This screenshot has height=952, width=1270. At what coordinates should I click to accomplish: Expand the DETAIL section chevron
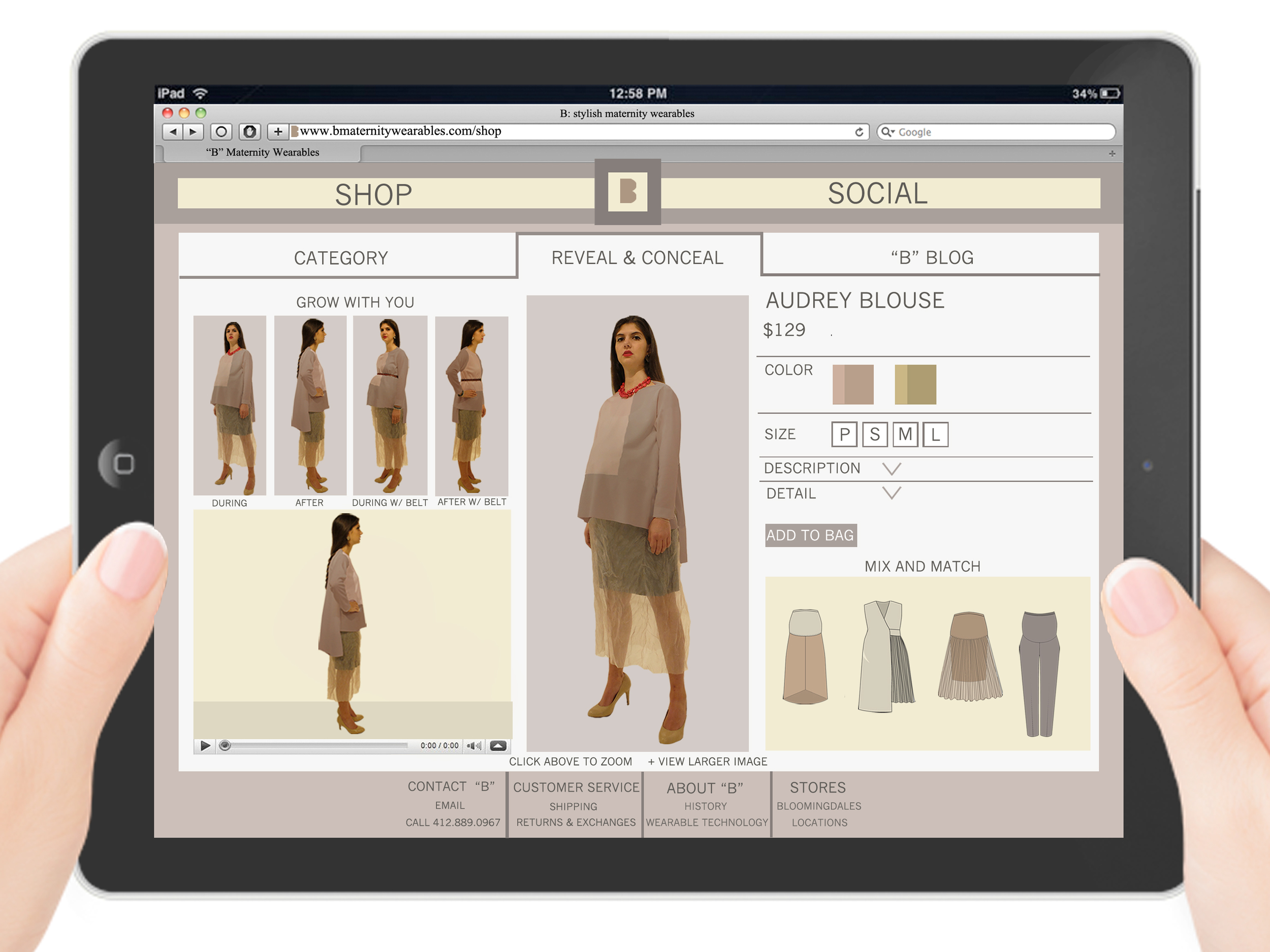point(891,493)
